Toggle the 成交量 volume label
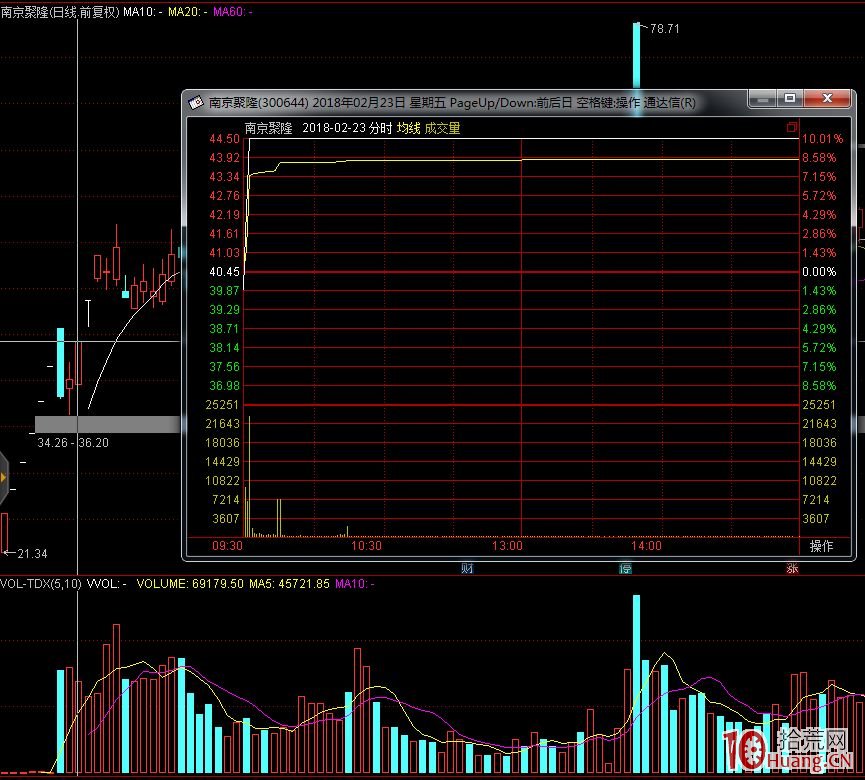This screenshot has height=780, width=865. click(x=442, y=129)
